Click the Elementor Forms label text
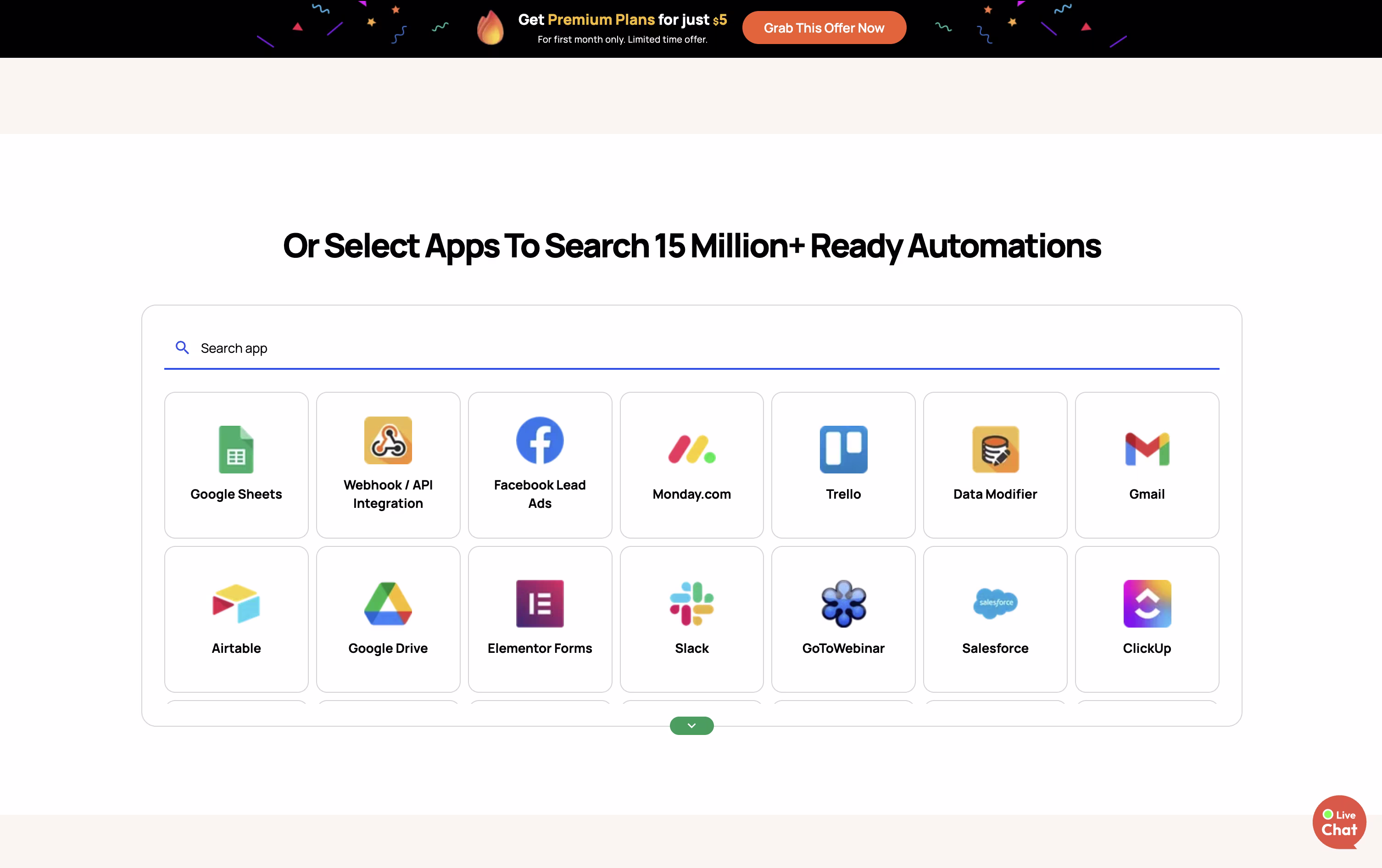 [x=540, y=648]
